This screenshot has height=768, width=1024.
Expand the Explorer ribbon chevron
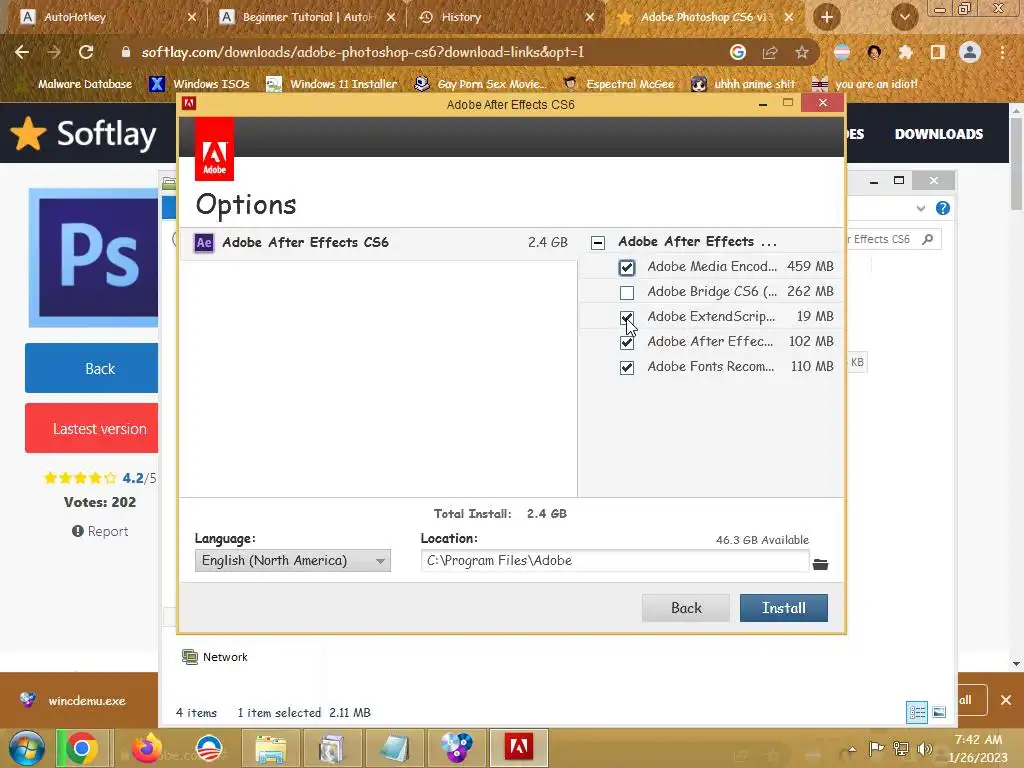921,208
